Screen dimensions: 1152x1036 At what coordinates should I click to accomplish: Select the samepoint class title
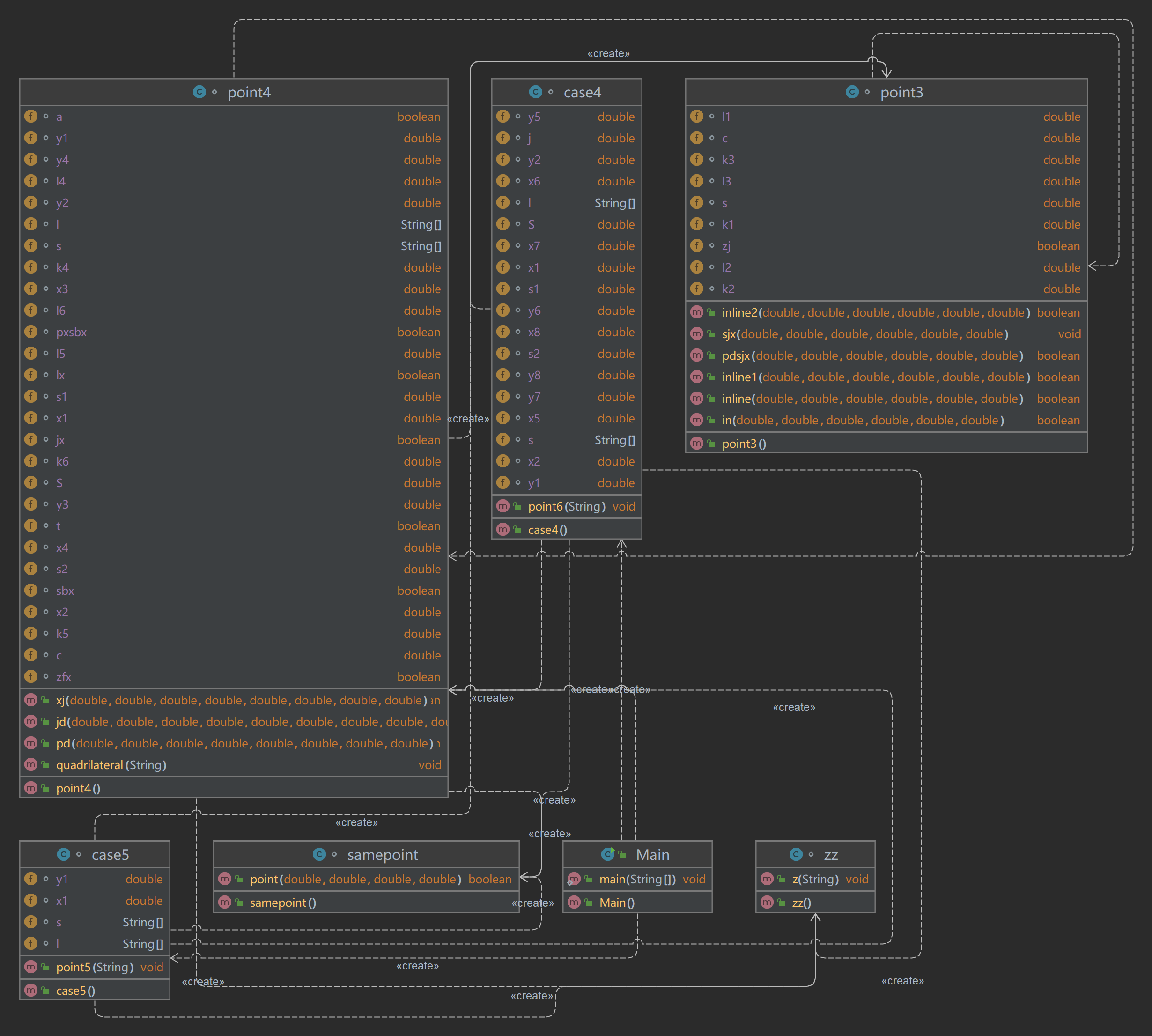coord(383,855)
